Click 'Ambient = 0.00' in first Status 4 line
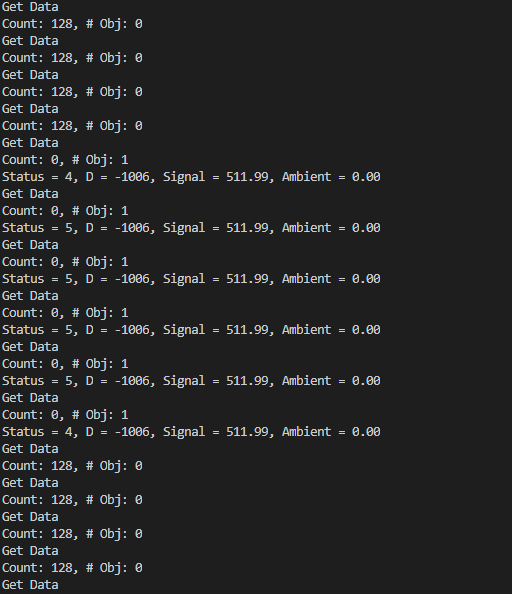The width and height of the screenshot is (512, 594). tap(331, 177)
